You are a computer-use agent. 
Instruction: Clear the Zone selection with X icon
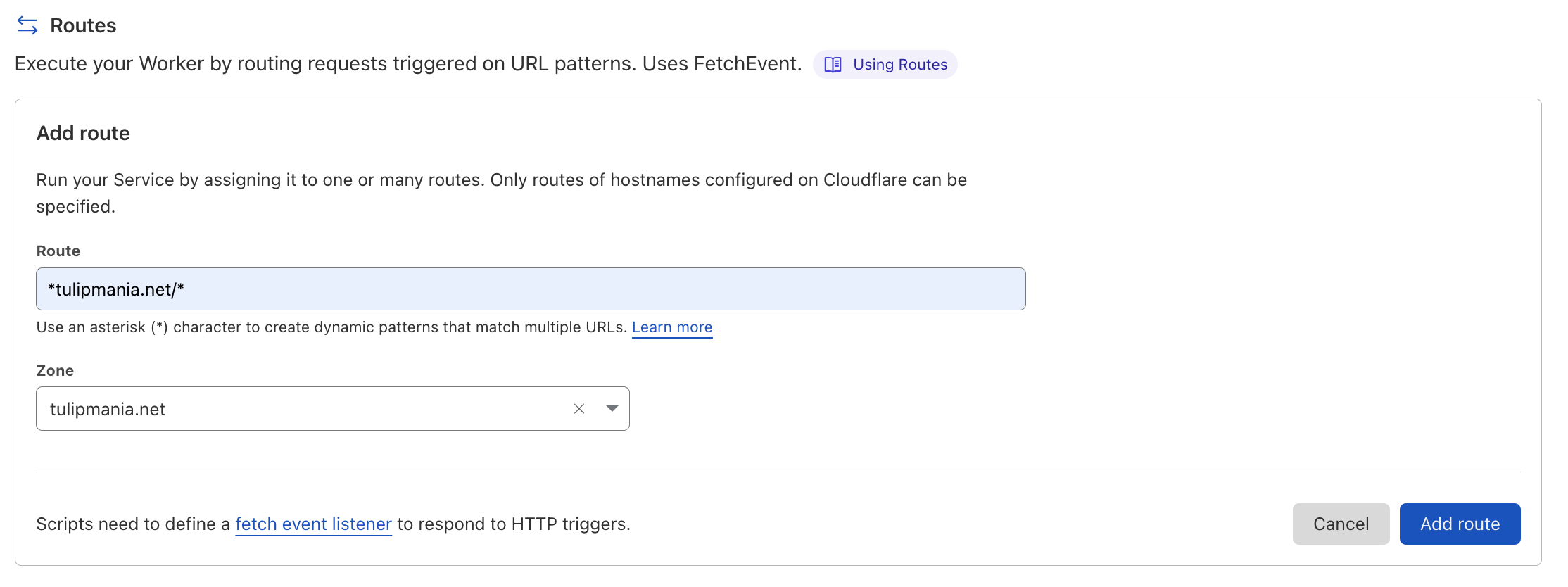pos(579,409)
